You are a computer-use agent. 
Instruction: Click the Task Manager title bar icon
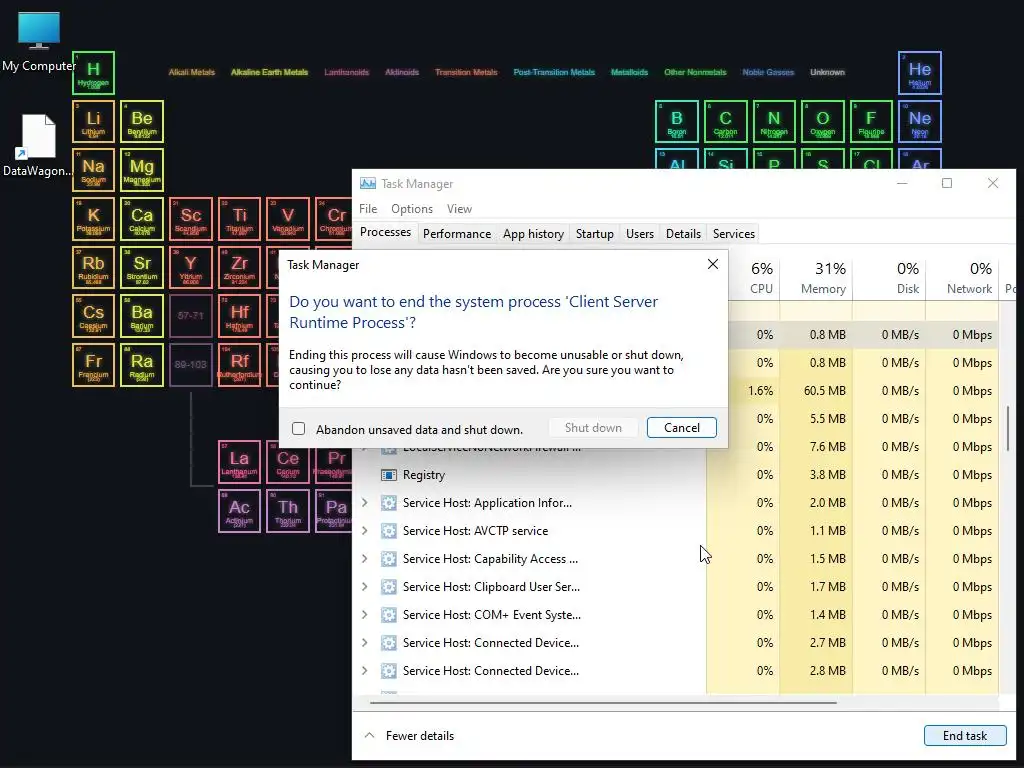pos(368,184)
